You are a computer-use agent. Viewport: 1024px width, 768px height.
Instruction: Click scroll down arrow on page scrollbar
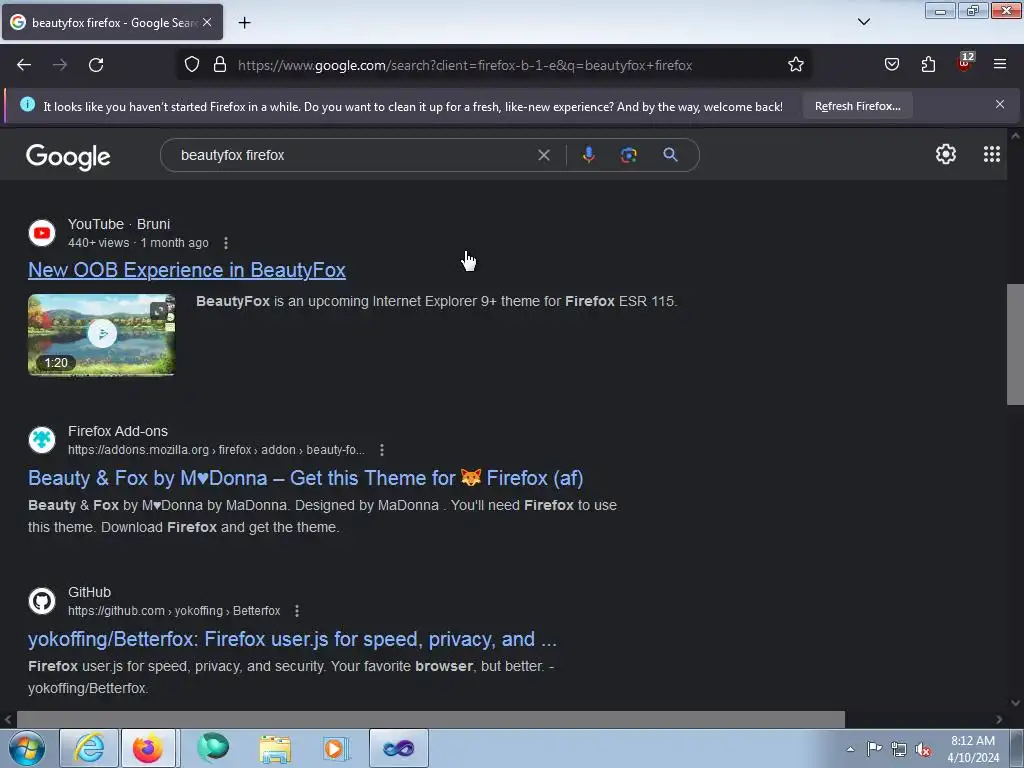(1015, 703)
